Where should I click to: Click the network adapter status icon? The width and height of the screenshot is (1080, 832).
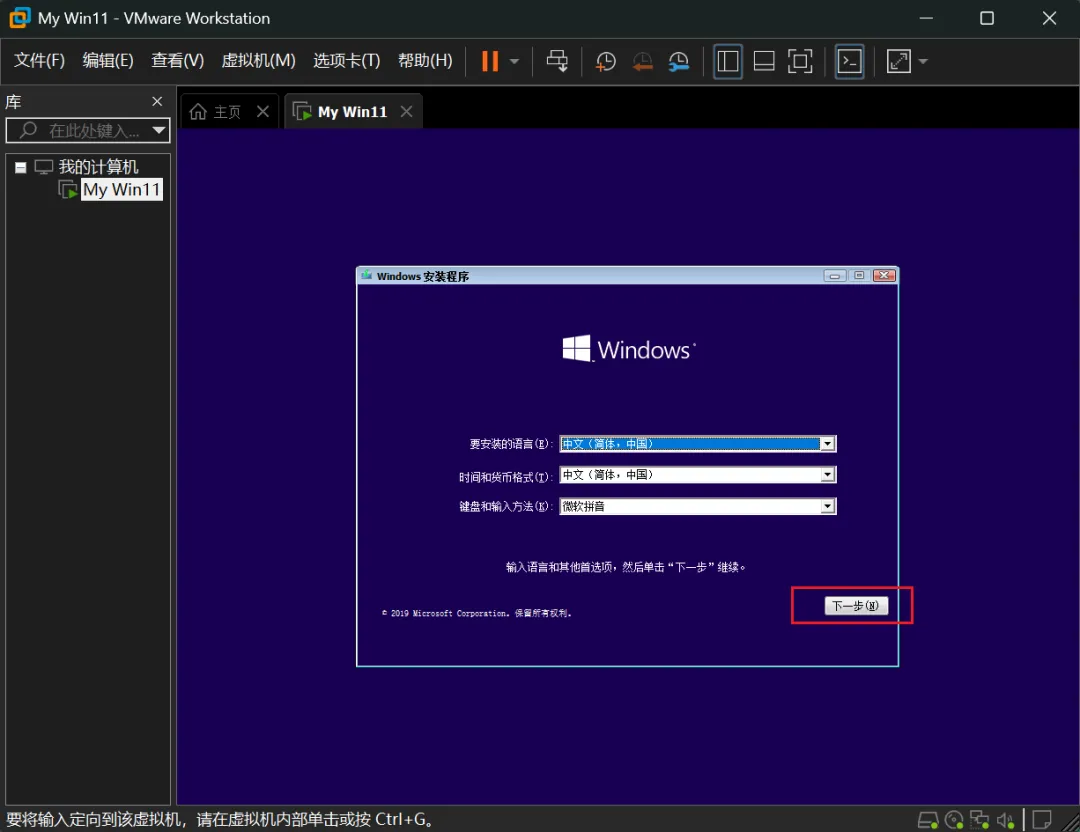(x=979, y=820)
